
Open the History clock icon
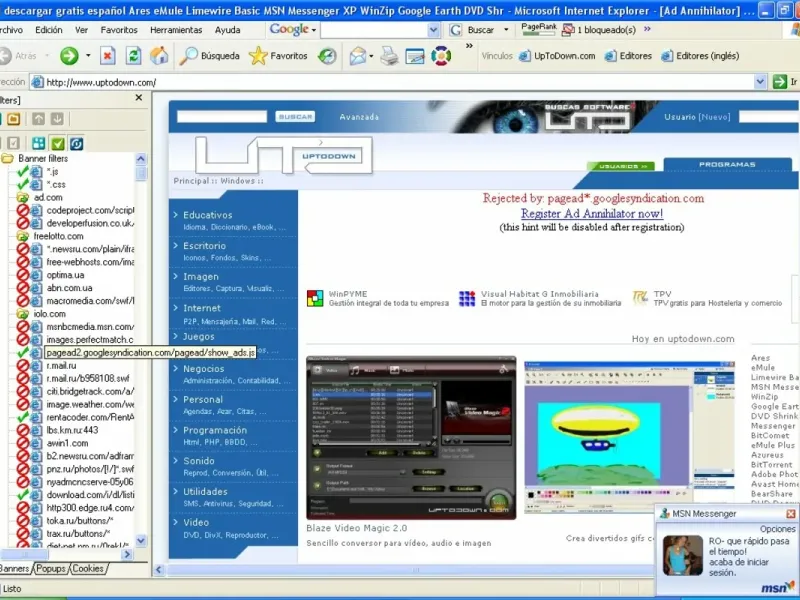(x=327, y=56)
